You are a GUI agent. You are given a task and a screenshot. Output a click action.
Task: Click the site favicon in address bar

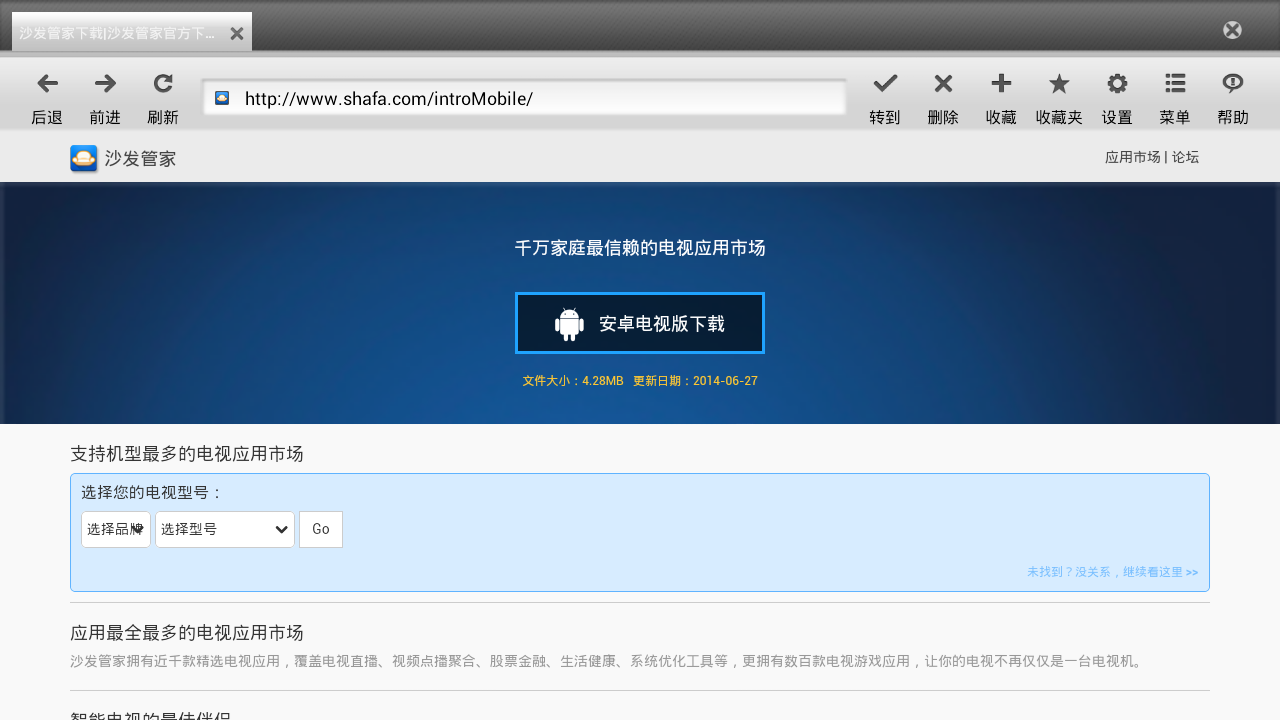[x=222, y=98]
